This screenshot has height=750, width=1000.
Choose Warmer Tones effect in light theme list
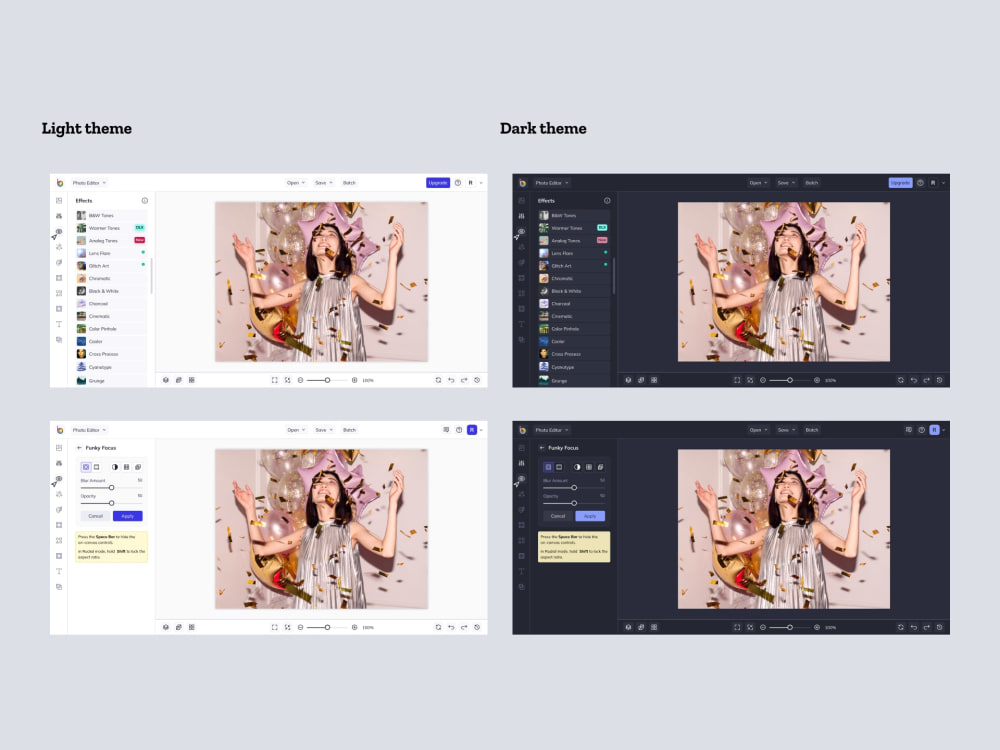click(x=111, y=228)
